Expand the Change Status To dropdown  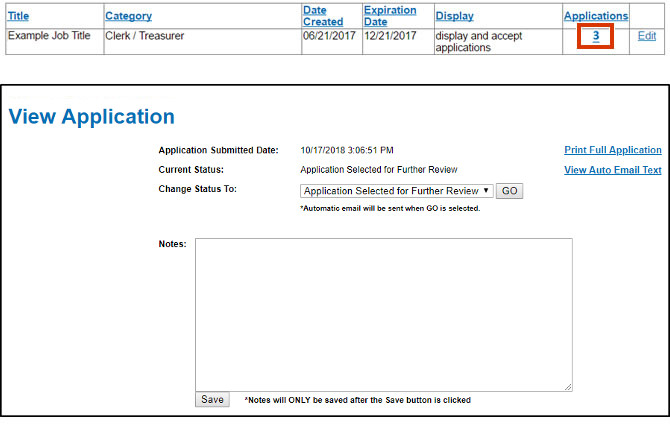coord(396,191)
